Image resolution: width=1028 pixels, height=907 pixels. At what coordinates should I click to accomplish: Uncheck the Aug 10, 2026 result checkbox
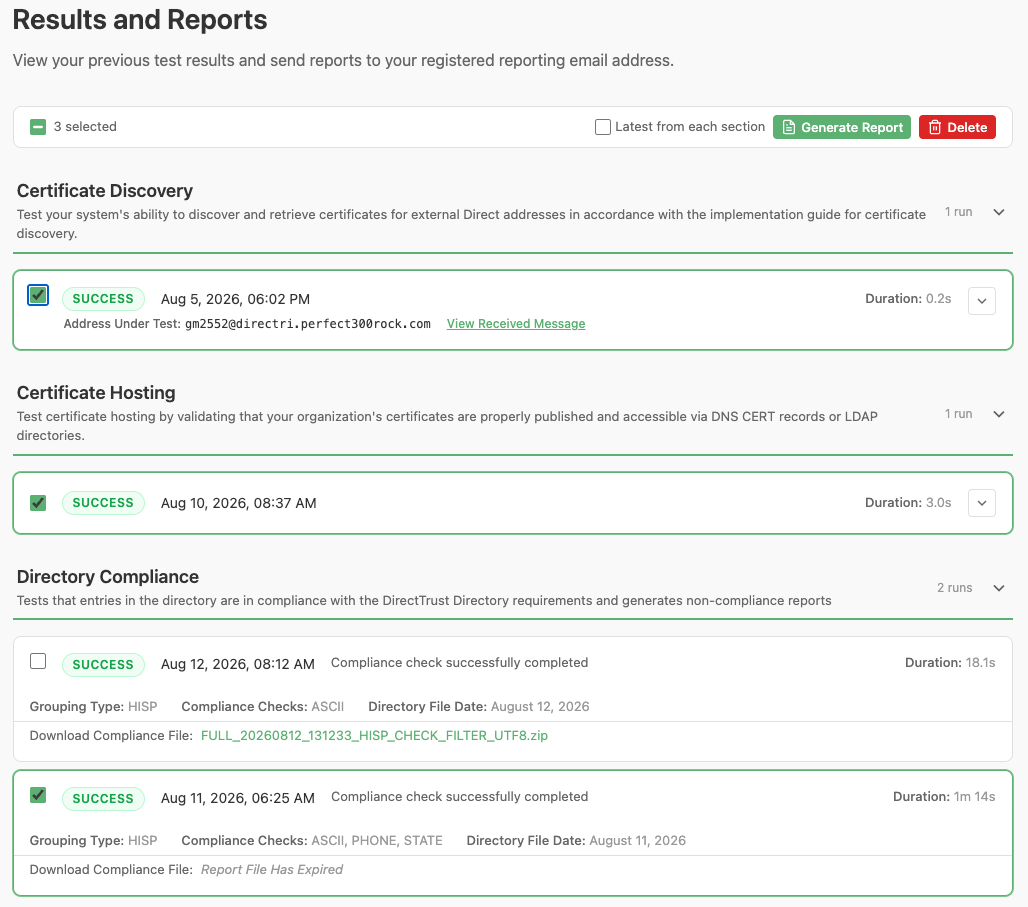[x=38, y=503]
